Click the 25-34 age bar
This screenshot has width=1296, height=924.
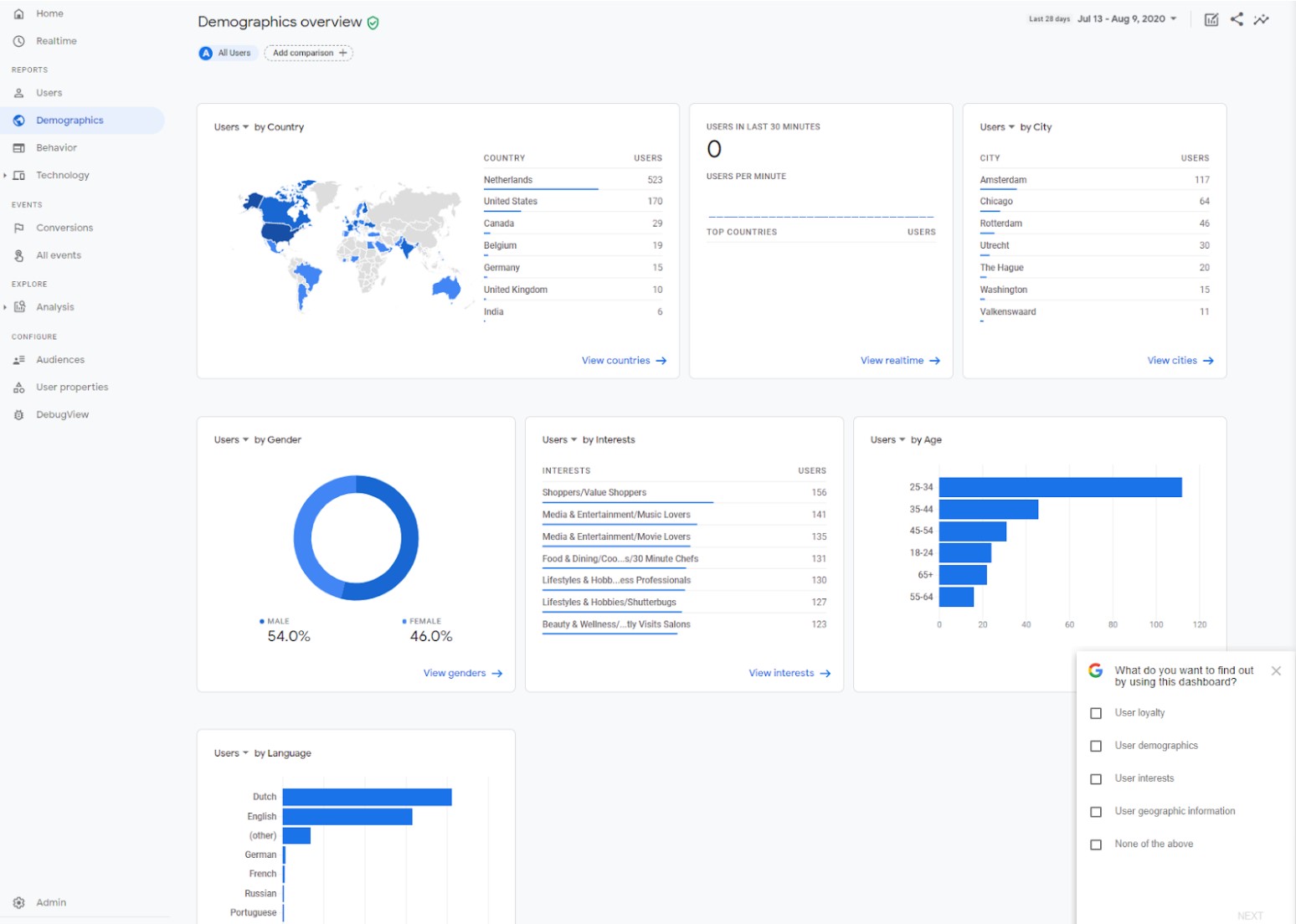point(1059,487)
